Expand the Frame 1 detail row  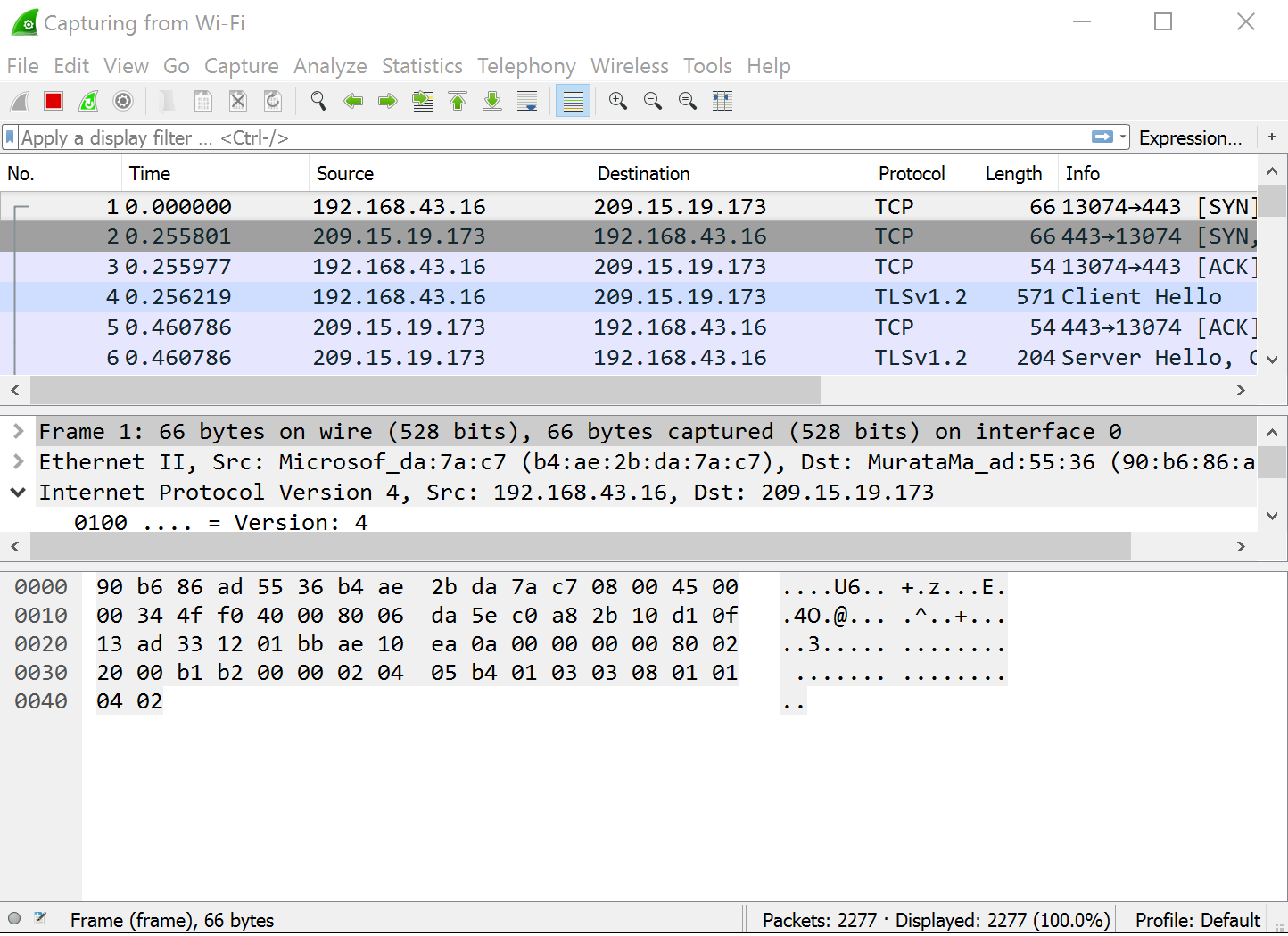18,432
